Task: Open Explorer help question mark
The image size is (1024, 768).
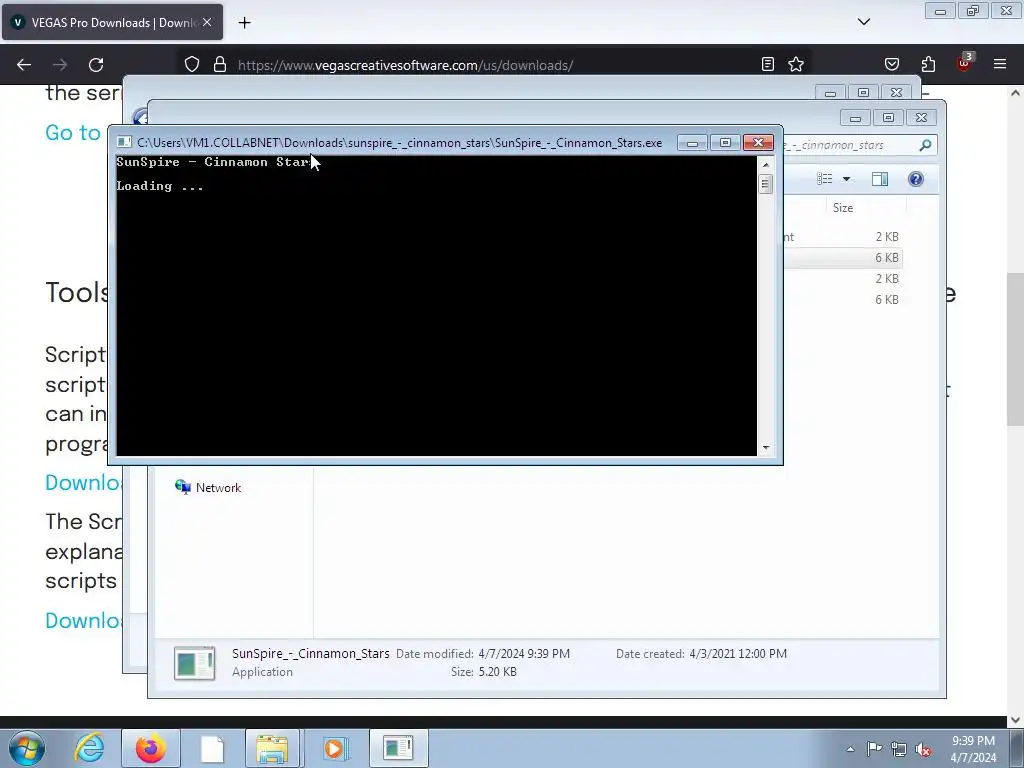Action: pyautogui.click(x=916, y=179)
